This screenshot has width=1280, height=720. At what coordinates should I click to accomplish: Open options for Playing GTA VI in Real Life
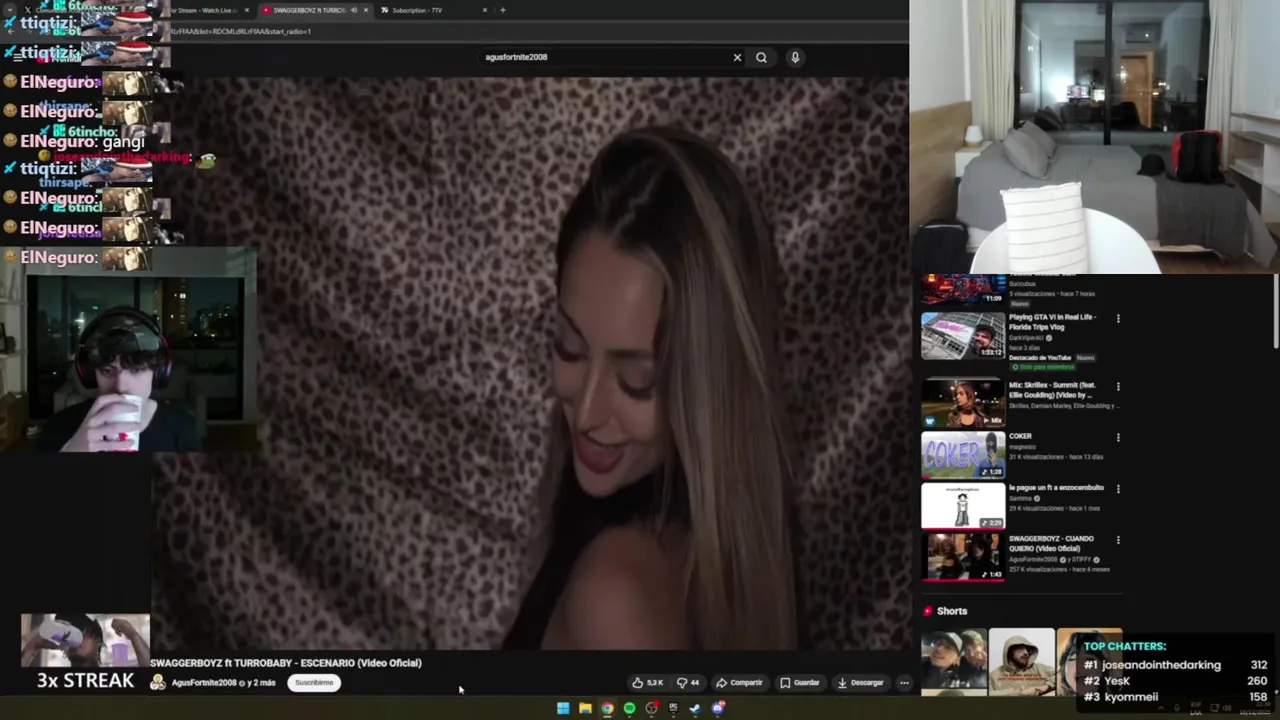(1118, 319)
